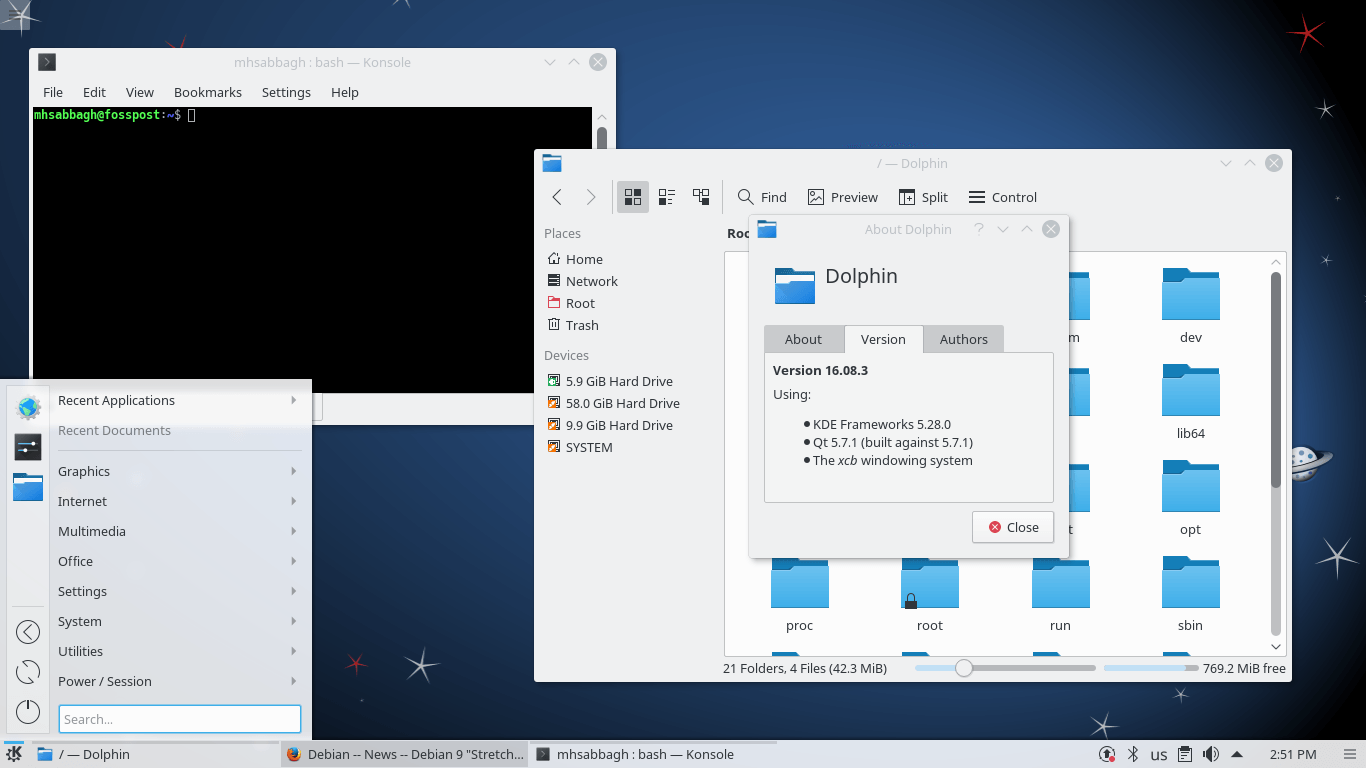Click the help question mark in About Dolphin
Image resolution: width=1366 pixels, height=768 pixels.
977,229
